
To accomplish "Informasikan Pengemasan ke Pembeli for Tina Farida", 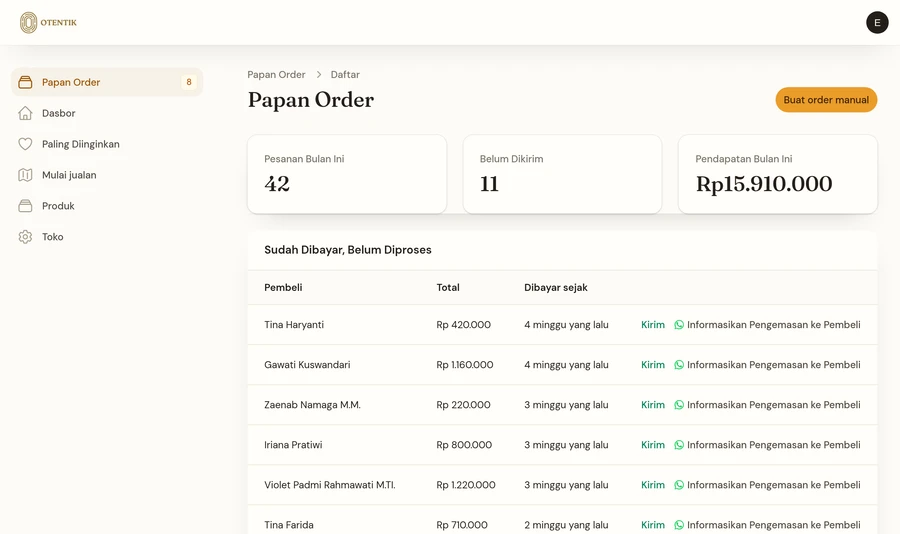I will coord(767,525).
